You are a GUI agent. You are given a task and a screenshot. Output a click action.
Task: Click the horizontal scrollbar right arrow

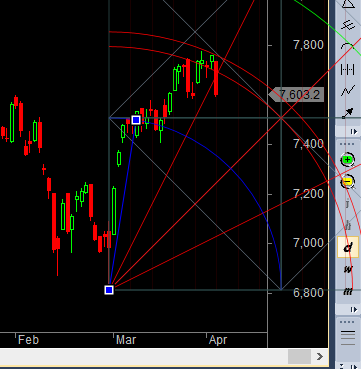(x=320, y=357)
